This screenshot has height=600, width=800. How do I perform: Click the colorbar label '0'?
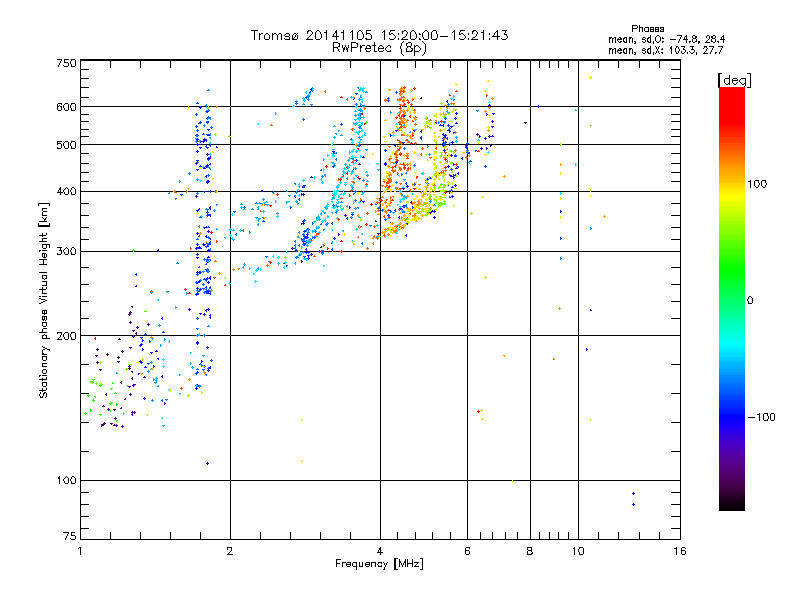pos(750,301)
